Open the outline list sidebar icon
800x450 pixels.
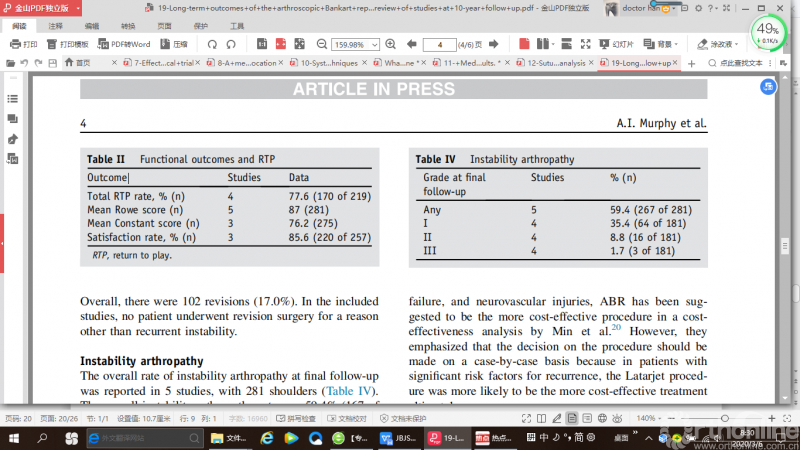[13, 99]
